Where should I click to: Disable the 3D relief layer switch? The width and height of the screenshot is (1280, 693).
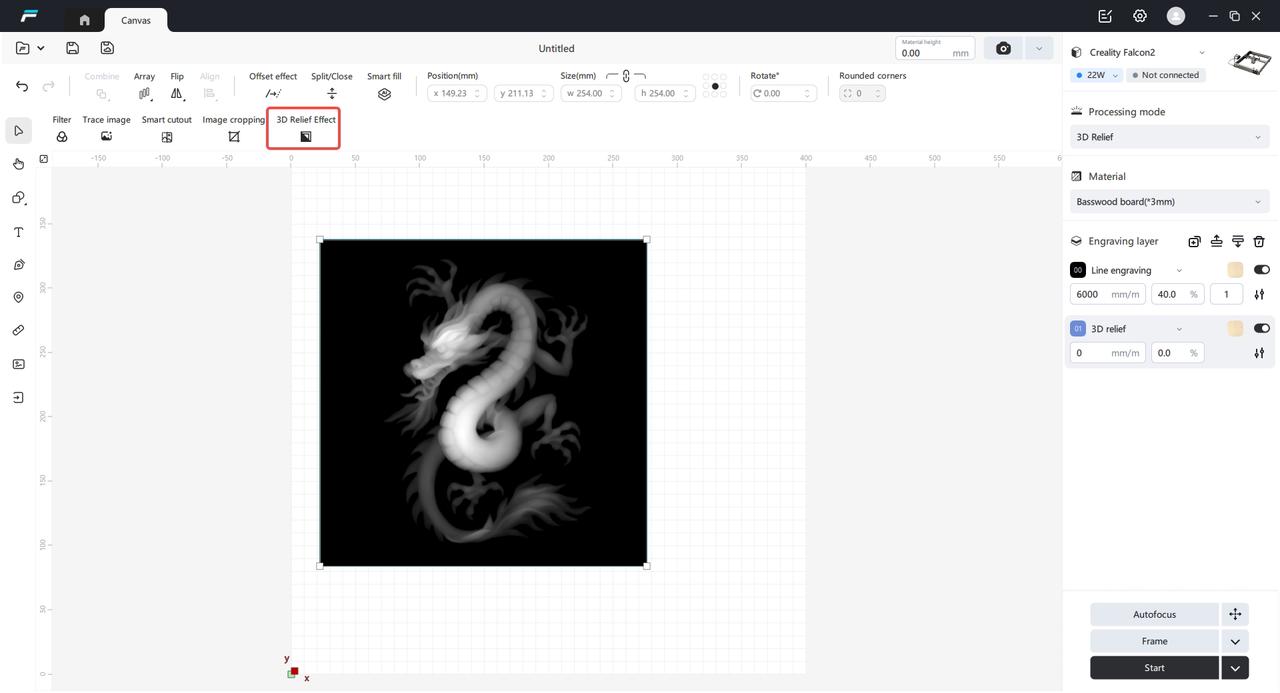click(x=1261, y=328)
